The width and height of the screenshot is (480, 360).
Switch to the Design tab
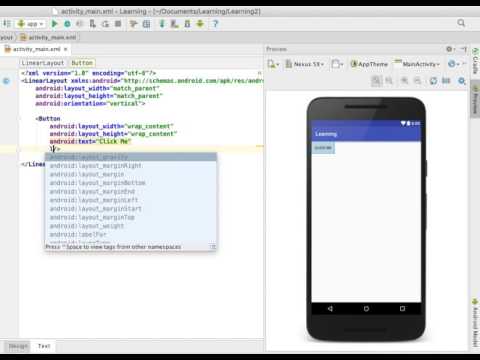[x=18, y=346]
